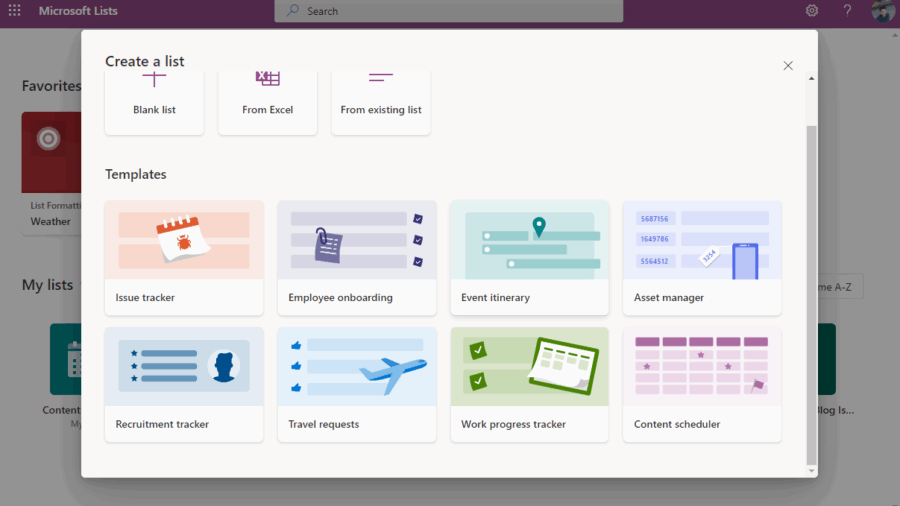This screenshot has width=900, height=506.
Task: Open the sort A-Z dropdown behind dialog
Action: pos(840,287)
